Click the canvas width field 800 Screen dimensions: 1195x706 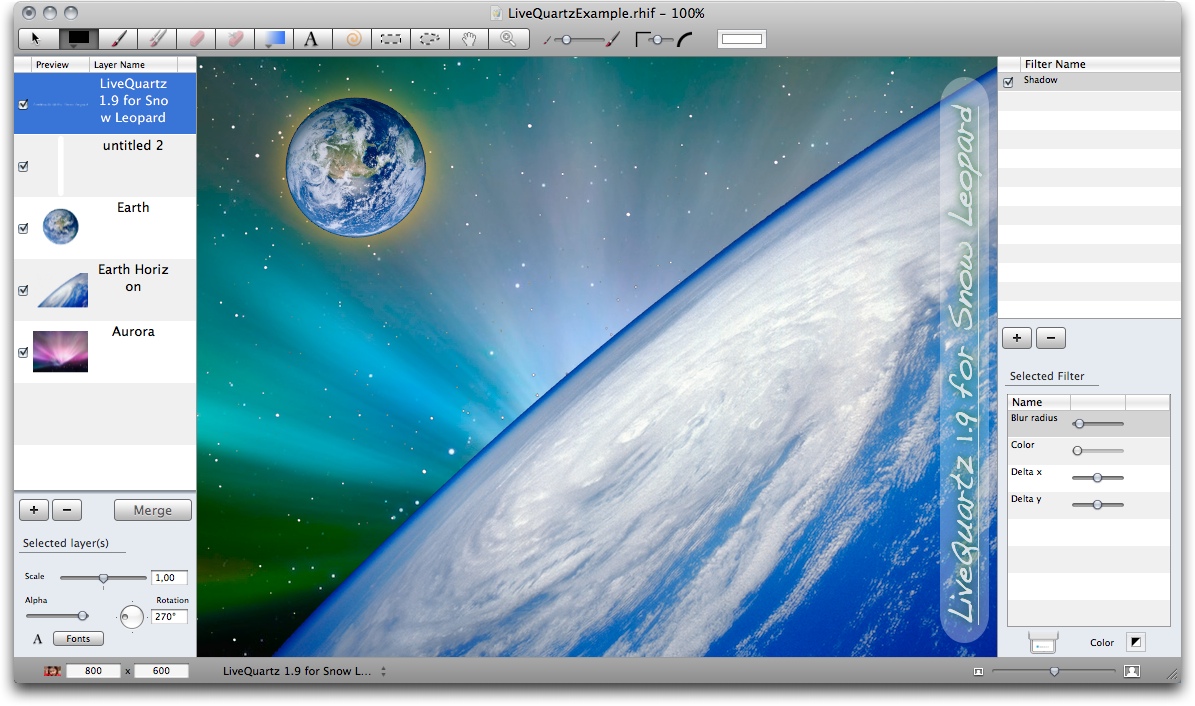pos(93,671)
